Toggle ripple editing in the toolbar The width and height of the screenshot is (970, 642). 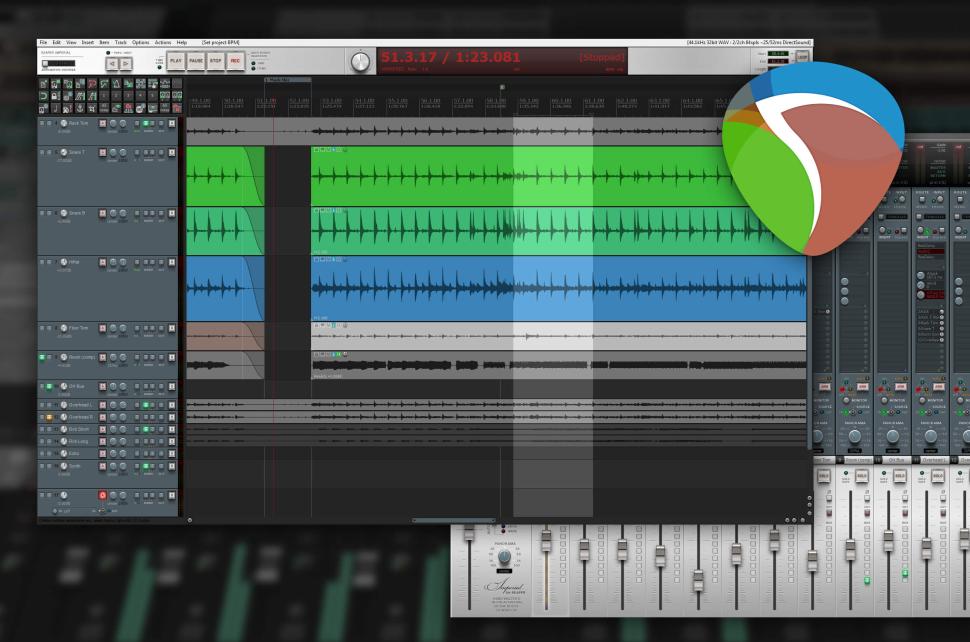[79, 96]
